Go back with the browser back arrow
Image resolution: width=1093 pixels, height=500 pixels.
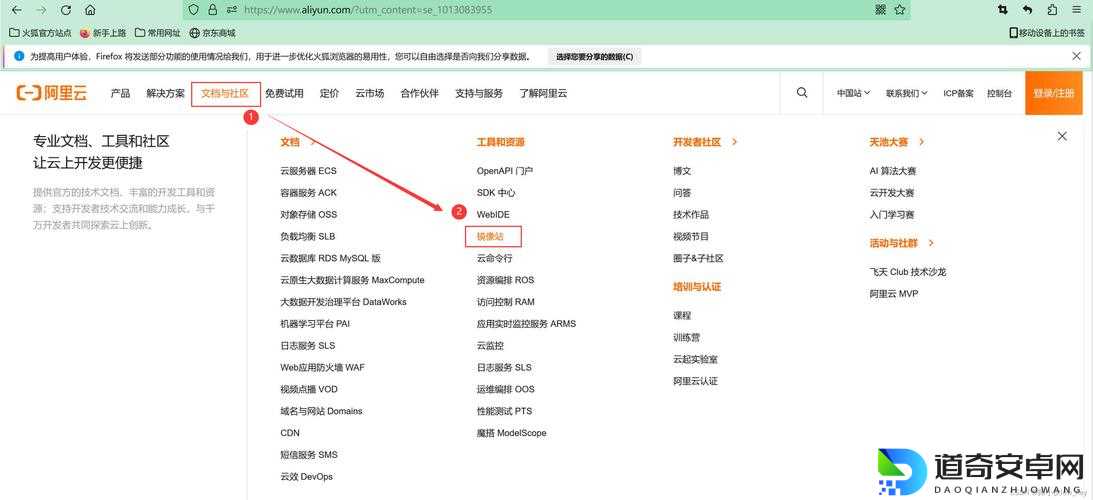[x=17, y=10]
